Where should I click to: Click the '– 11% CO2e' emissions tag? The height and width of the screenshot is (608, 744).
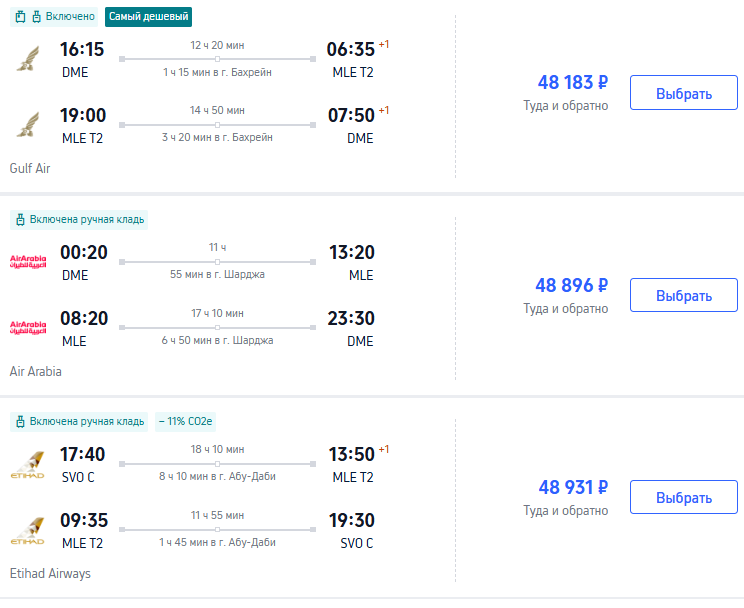[x=187, y=421]
